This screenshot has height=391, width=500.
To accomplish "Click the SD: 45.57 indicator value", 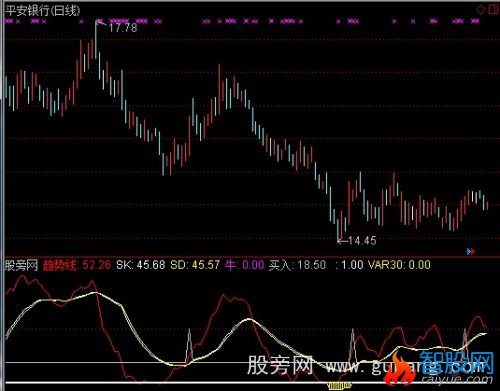I will point(195,265).
